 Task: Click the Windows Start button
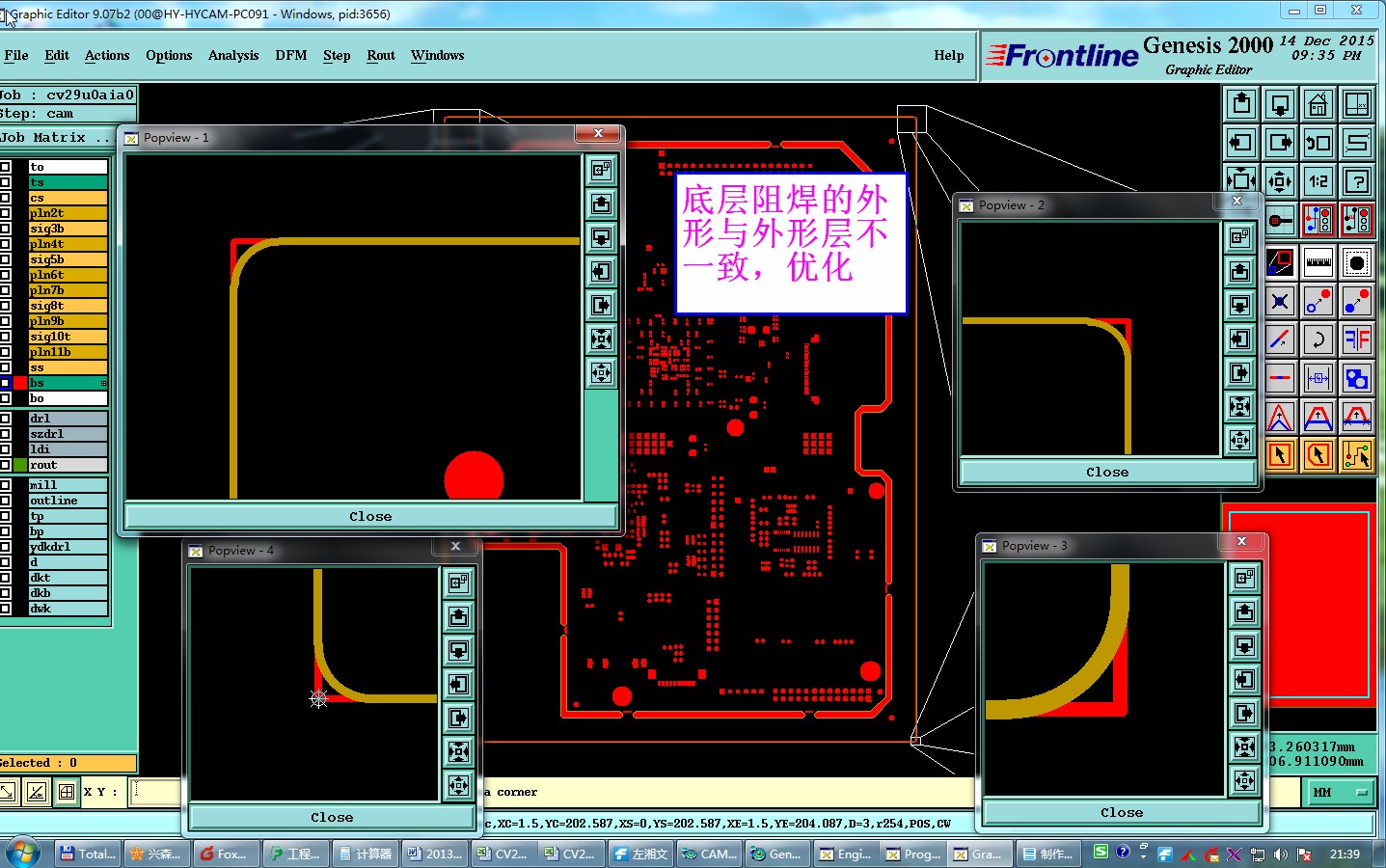23,853
